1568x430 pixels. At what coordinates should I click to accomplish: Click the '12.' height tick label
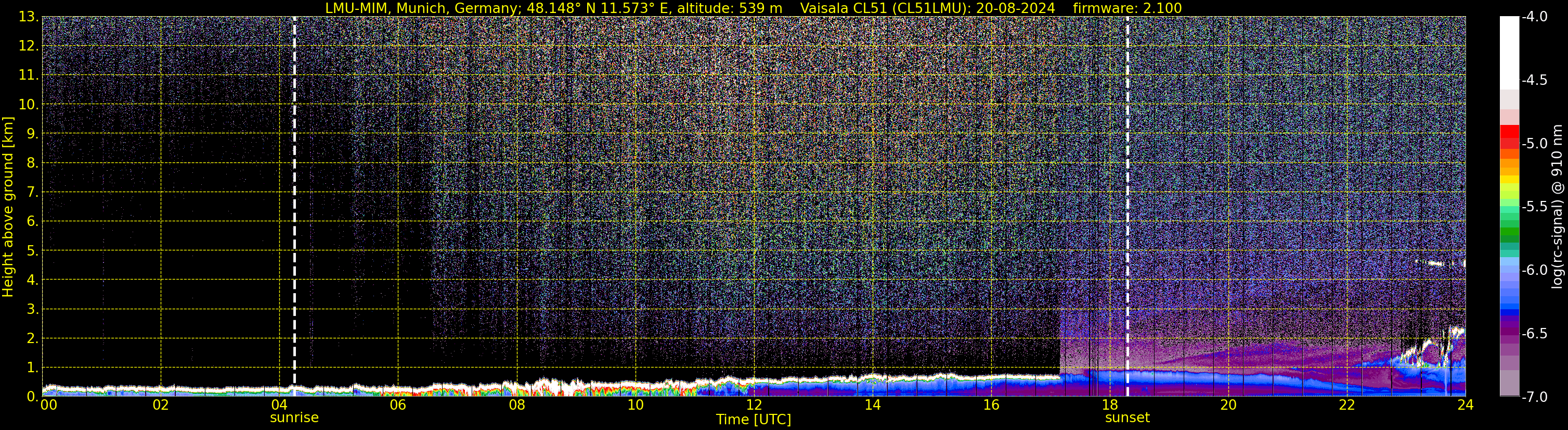[x=28, y=46]
